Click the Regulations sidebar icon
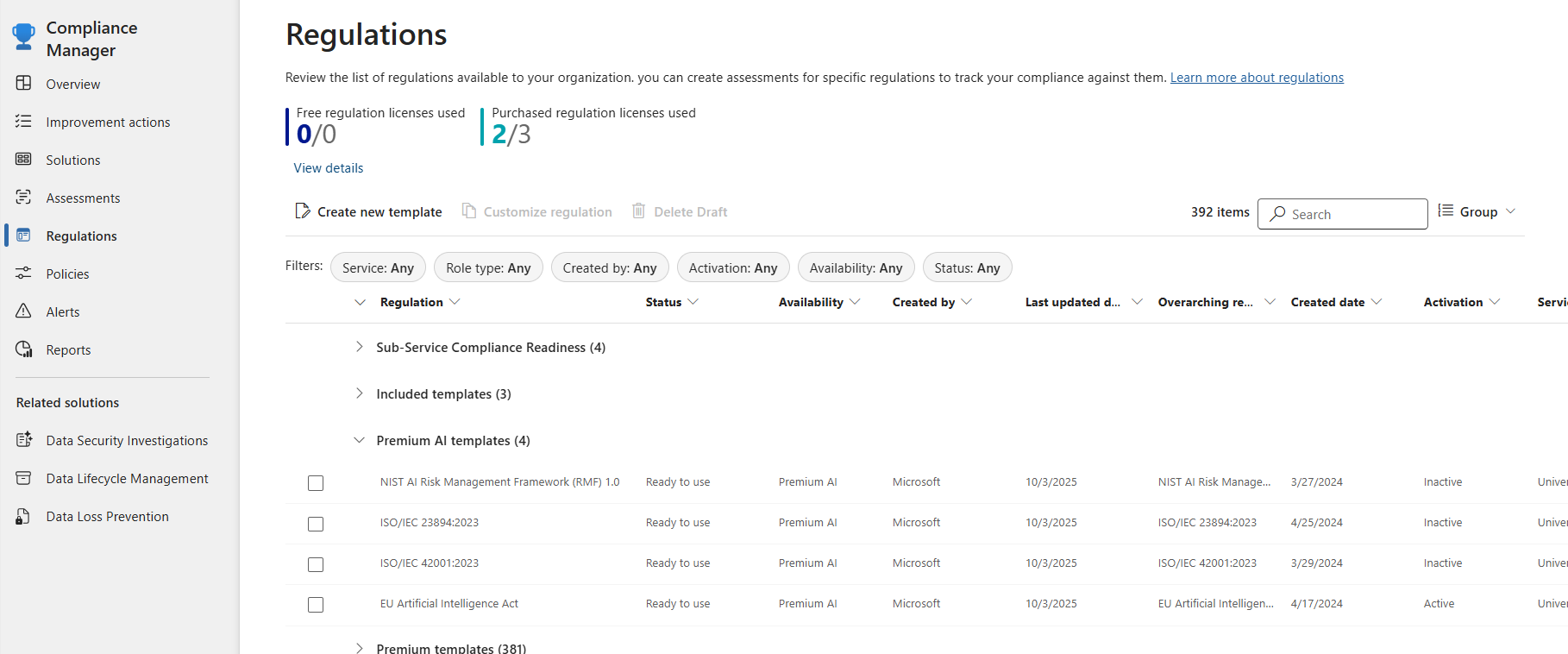Screen dimensions: 1568x654 click(23, 236)
